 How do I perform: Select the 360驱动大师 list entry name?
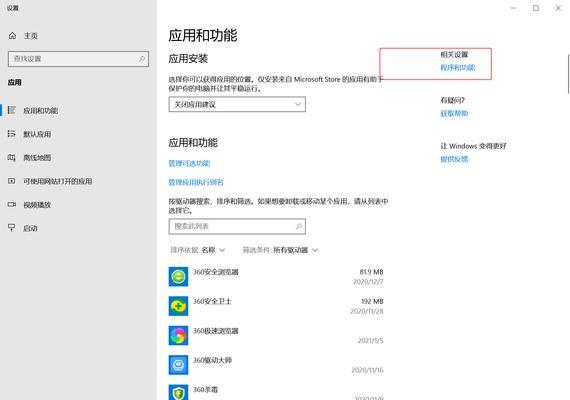pos(212,360)
